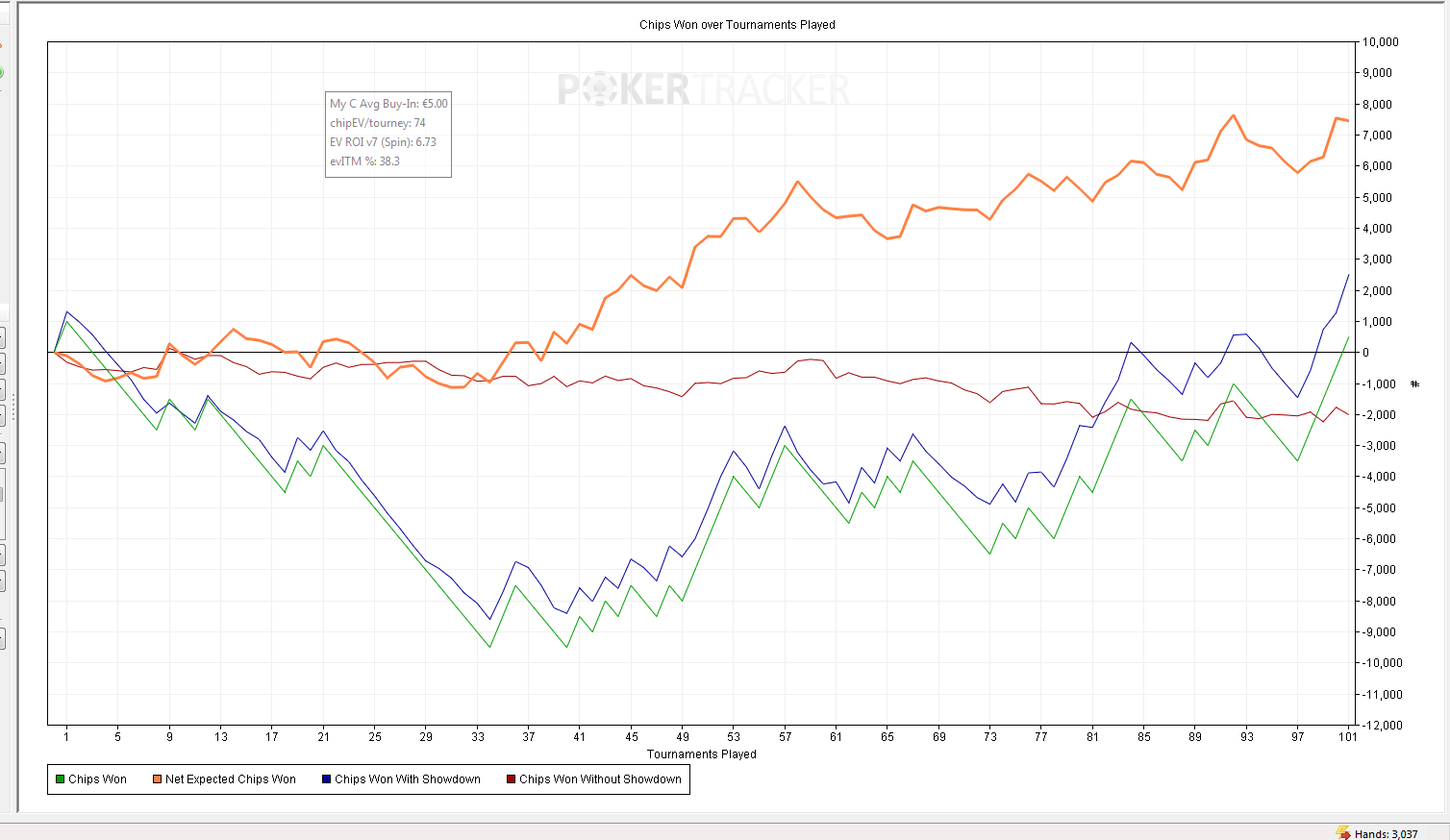Click 'evITM %: 38.3' in info box

364,161
